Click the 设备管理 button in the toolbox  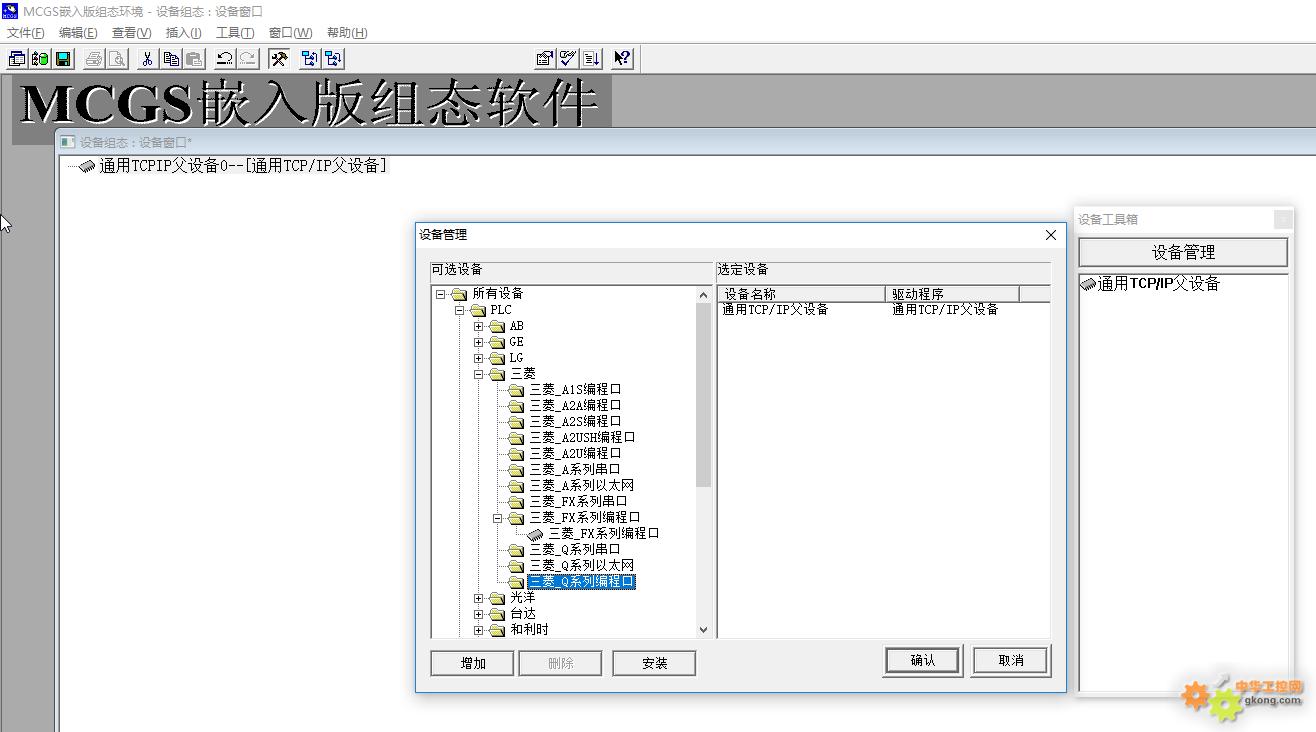(x=1183, y=252)
